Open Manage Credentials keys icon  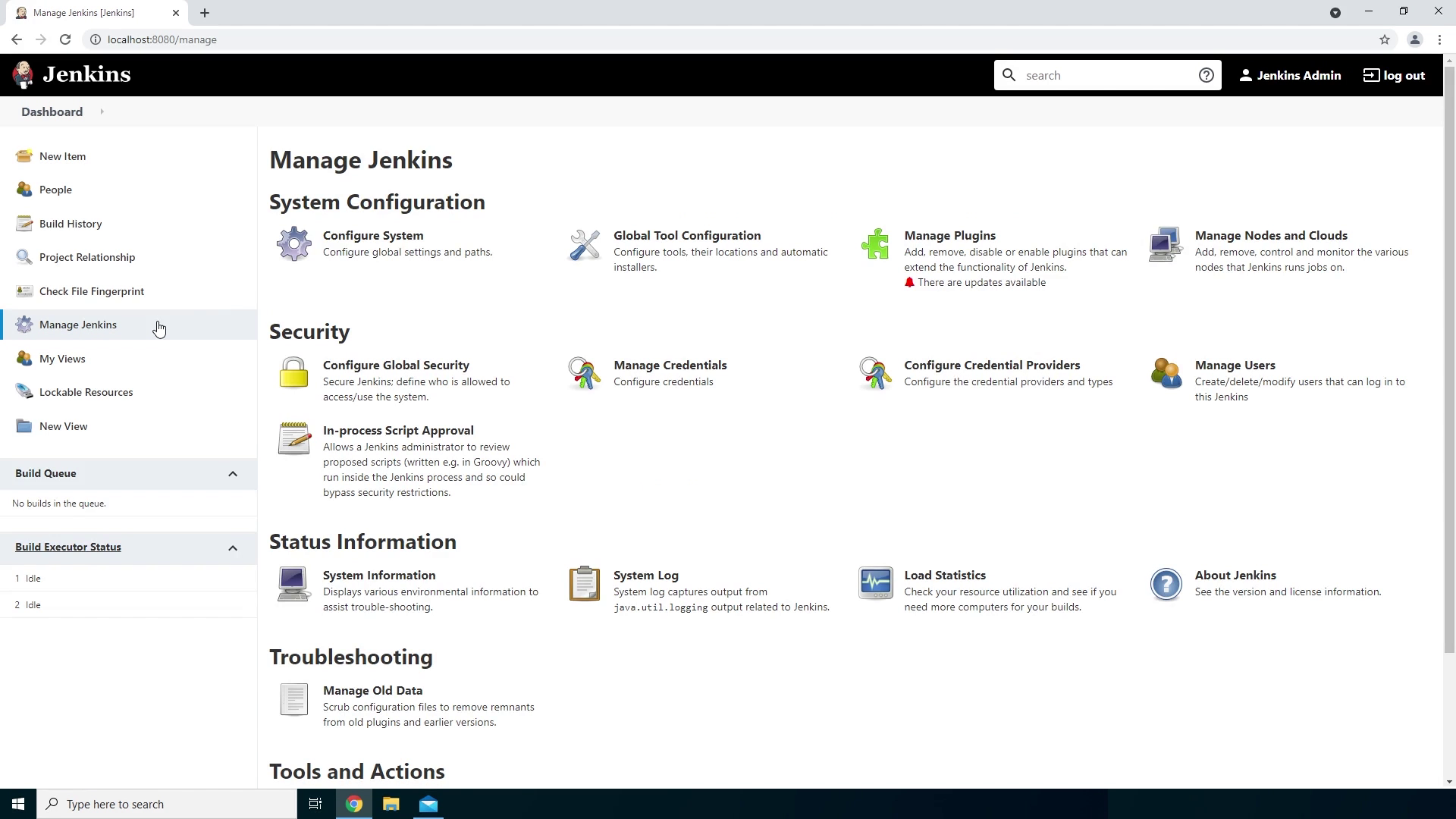pyautogui.click(x=584, y=373)
